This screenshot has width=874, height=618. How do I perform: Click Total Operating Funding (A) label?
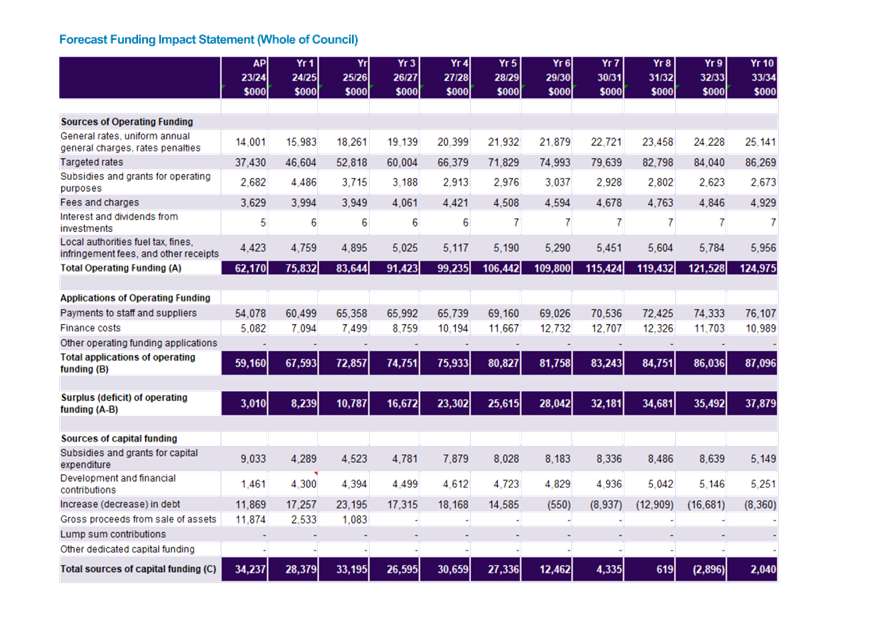click(x=121, y=268)
